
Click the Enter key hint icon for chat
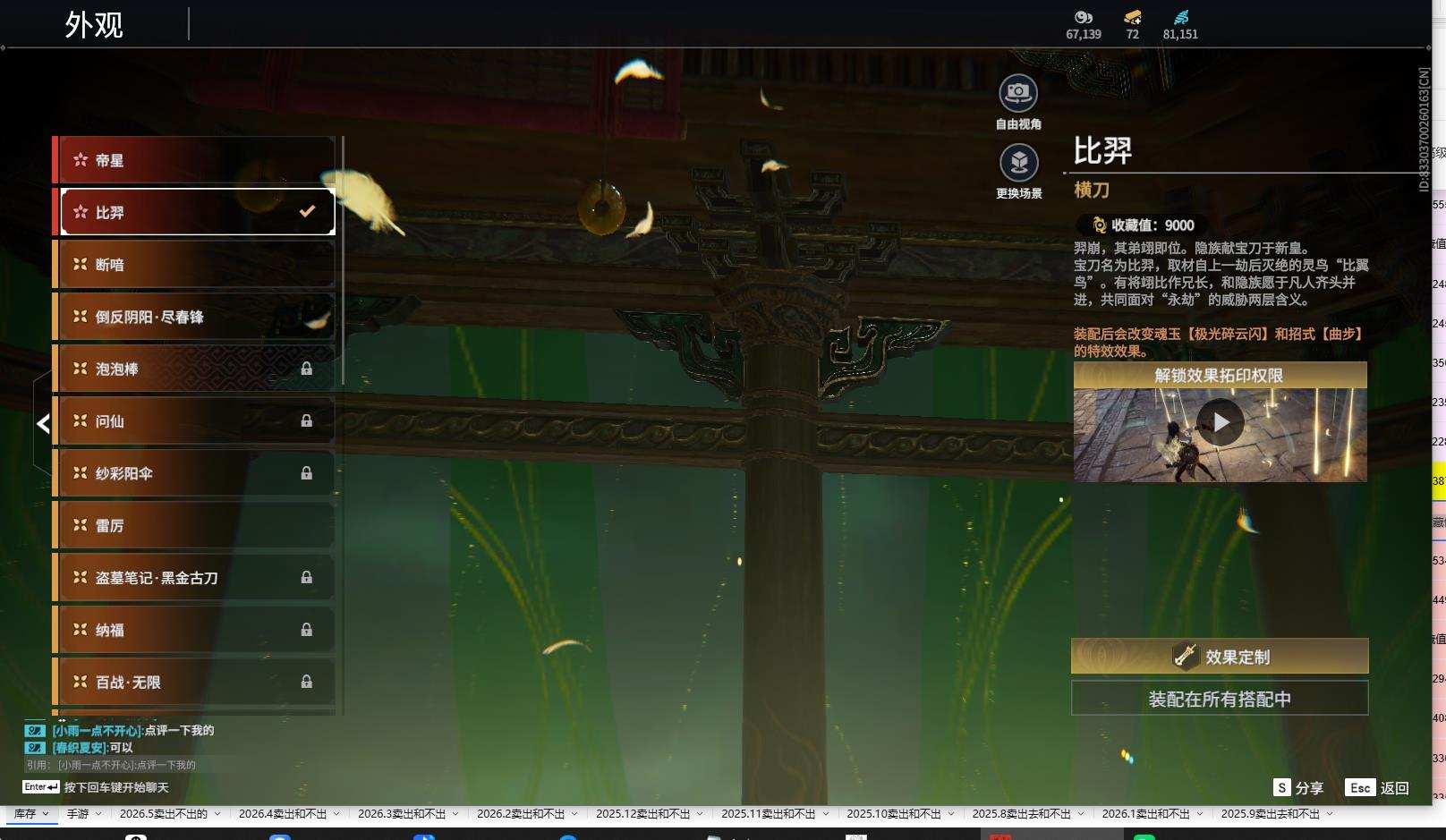pyautogui.click(x=41, y=787)
